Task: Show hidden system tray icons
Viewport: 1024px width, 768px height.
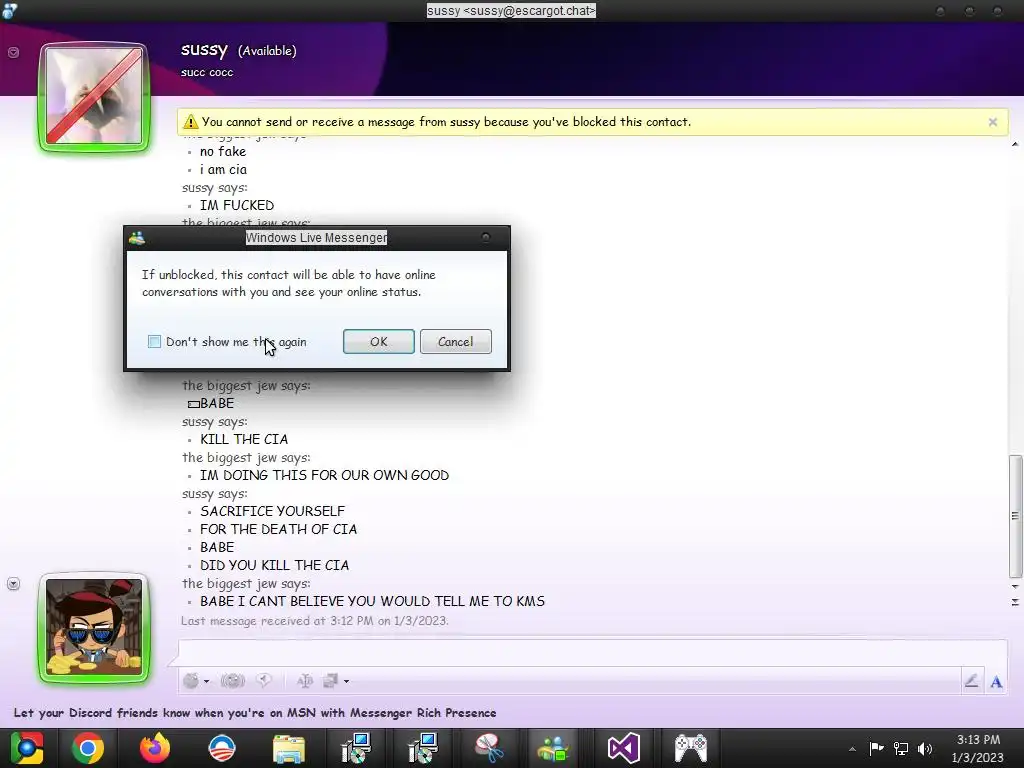Action: click(852, 749)
